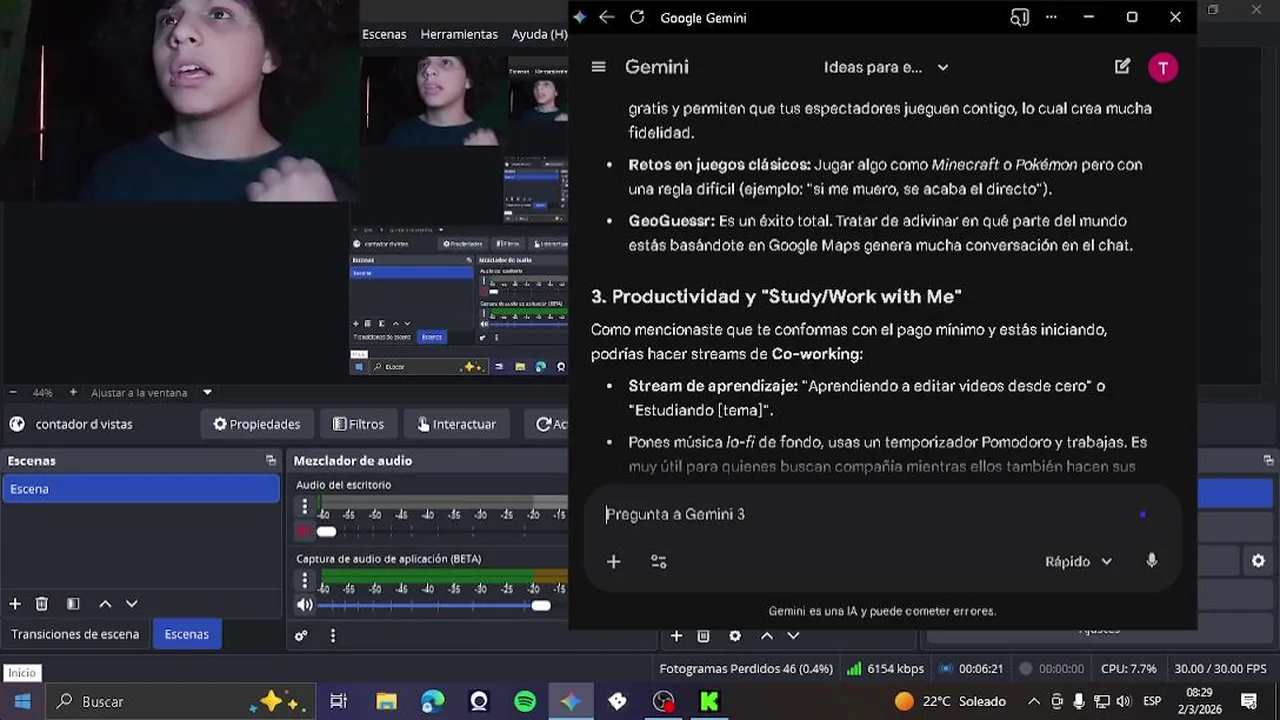Switch to the Escenas tab at bottom
This screenshot has height=720, width=1280.
187,634
